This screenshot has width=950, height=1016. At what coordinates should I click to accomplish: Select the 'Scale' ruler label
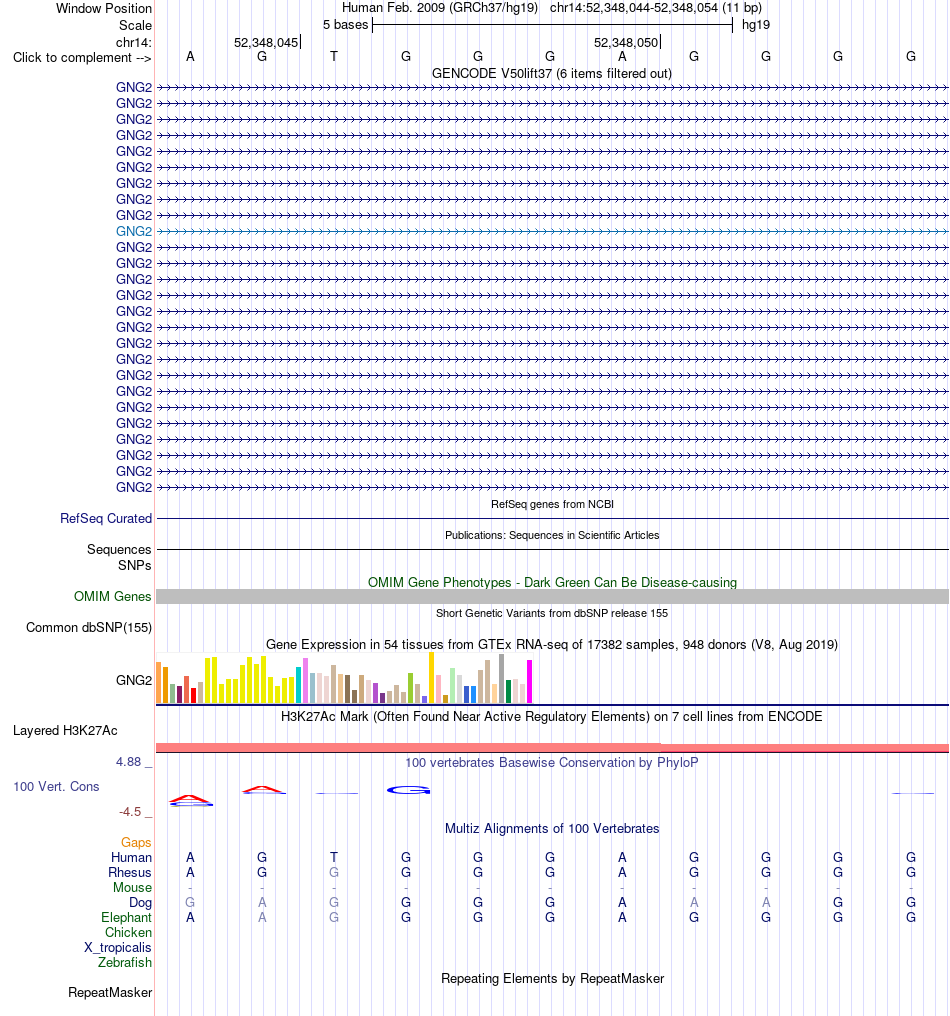point(135,25)
